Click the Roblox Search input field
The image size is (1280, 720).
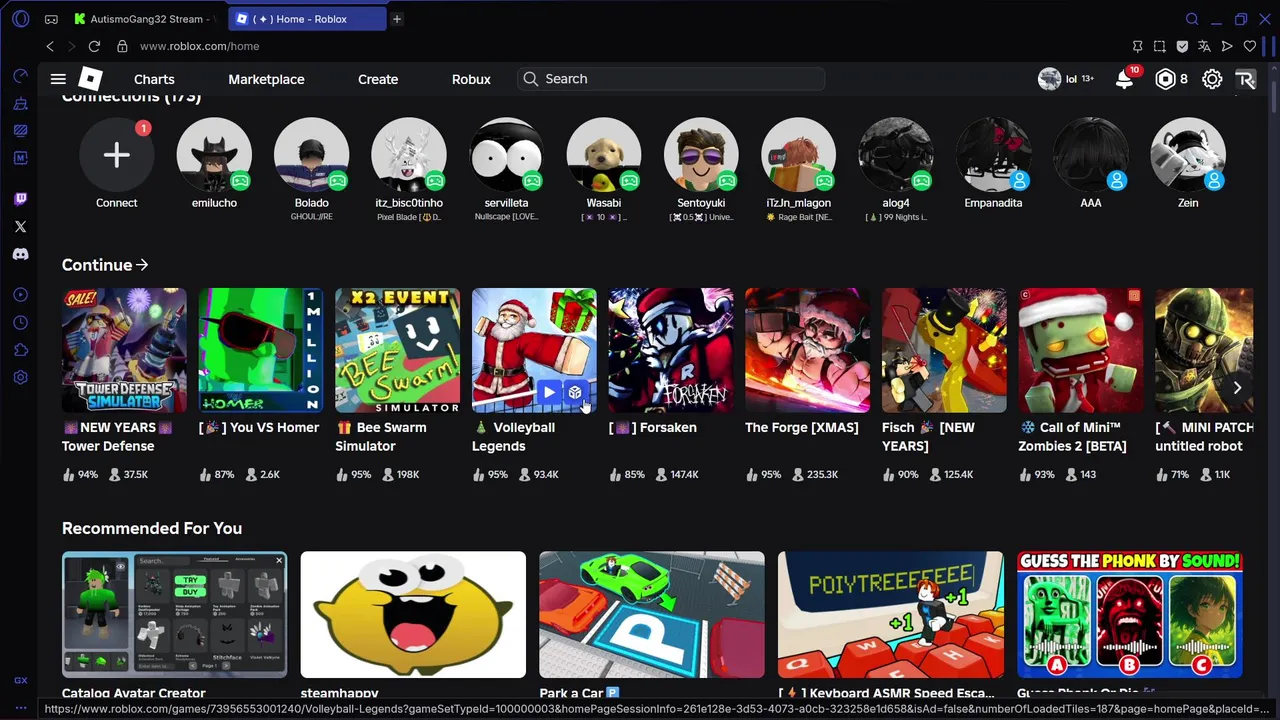pos(671,79)
